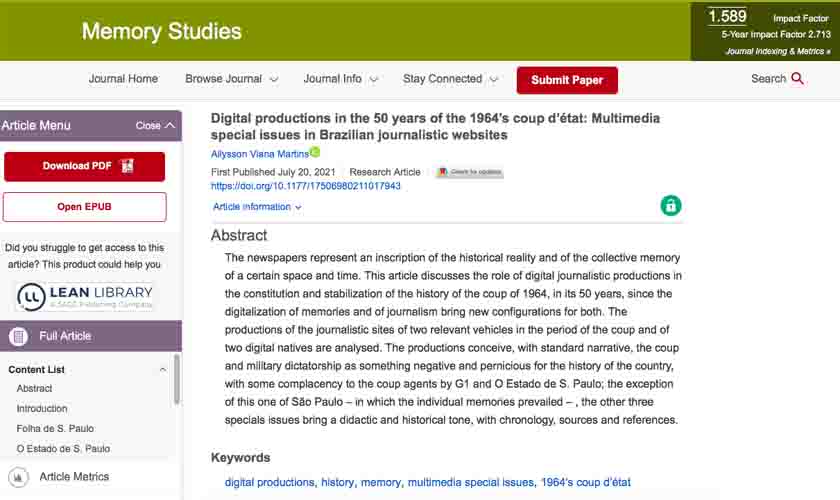Click the Open EPUB button

tap(84, 207)
